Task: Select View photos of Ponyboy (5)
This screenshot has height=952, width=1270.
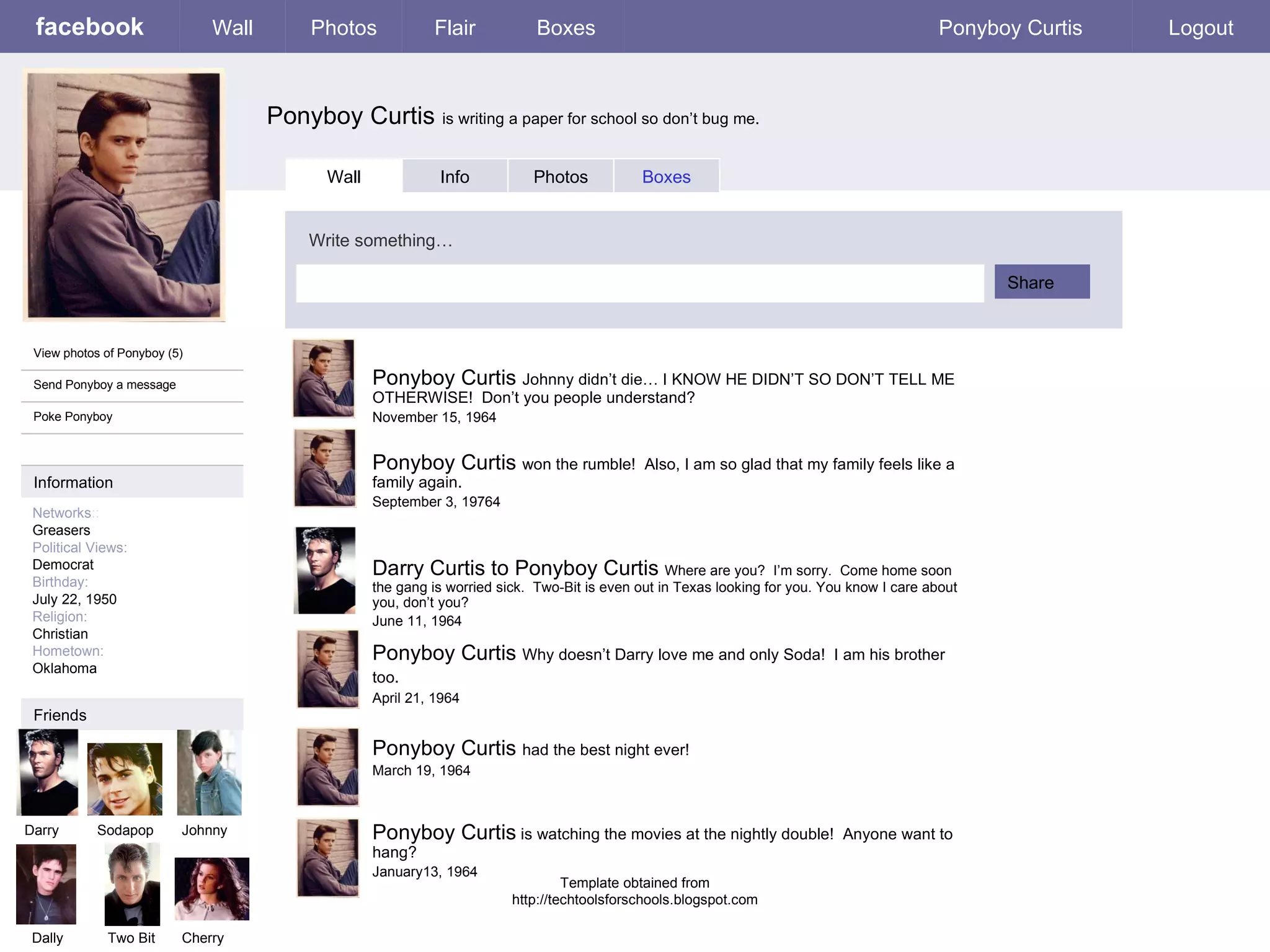Action: (108, 353)
